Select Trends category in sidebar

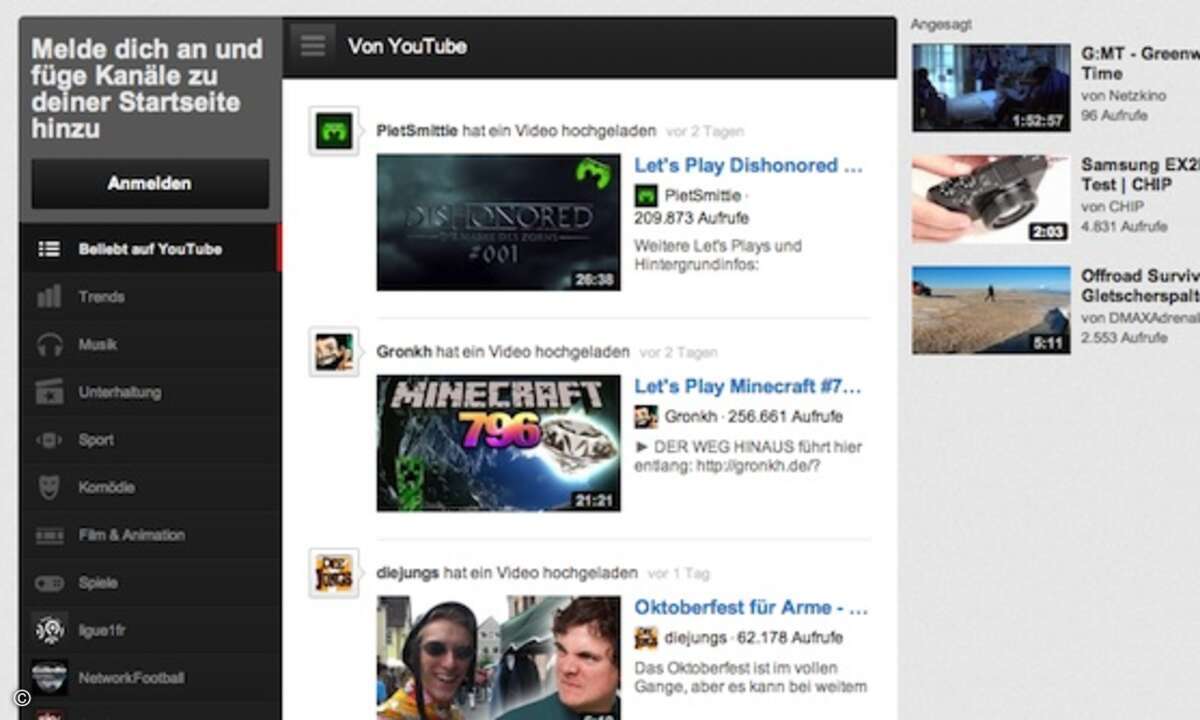tap(150, 297)
